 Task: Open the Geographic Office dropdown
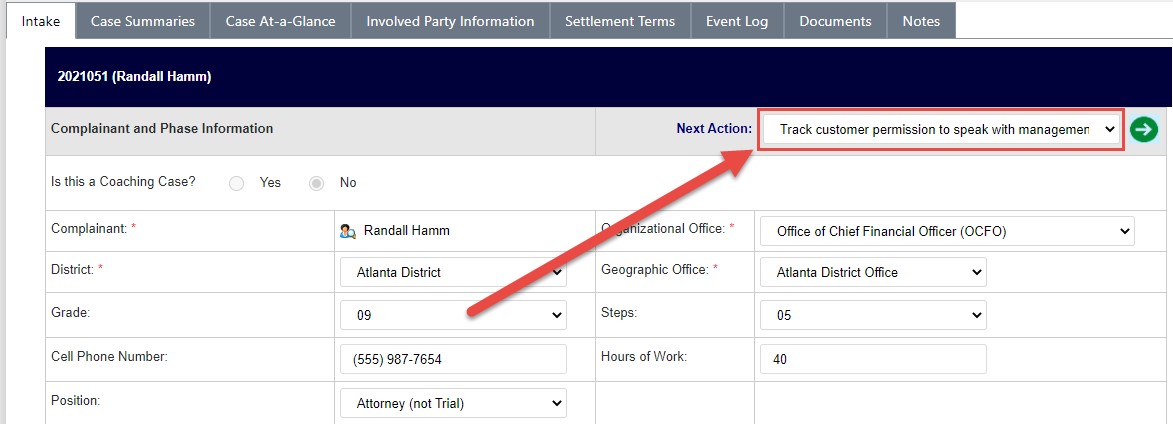[873, 273]
